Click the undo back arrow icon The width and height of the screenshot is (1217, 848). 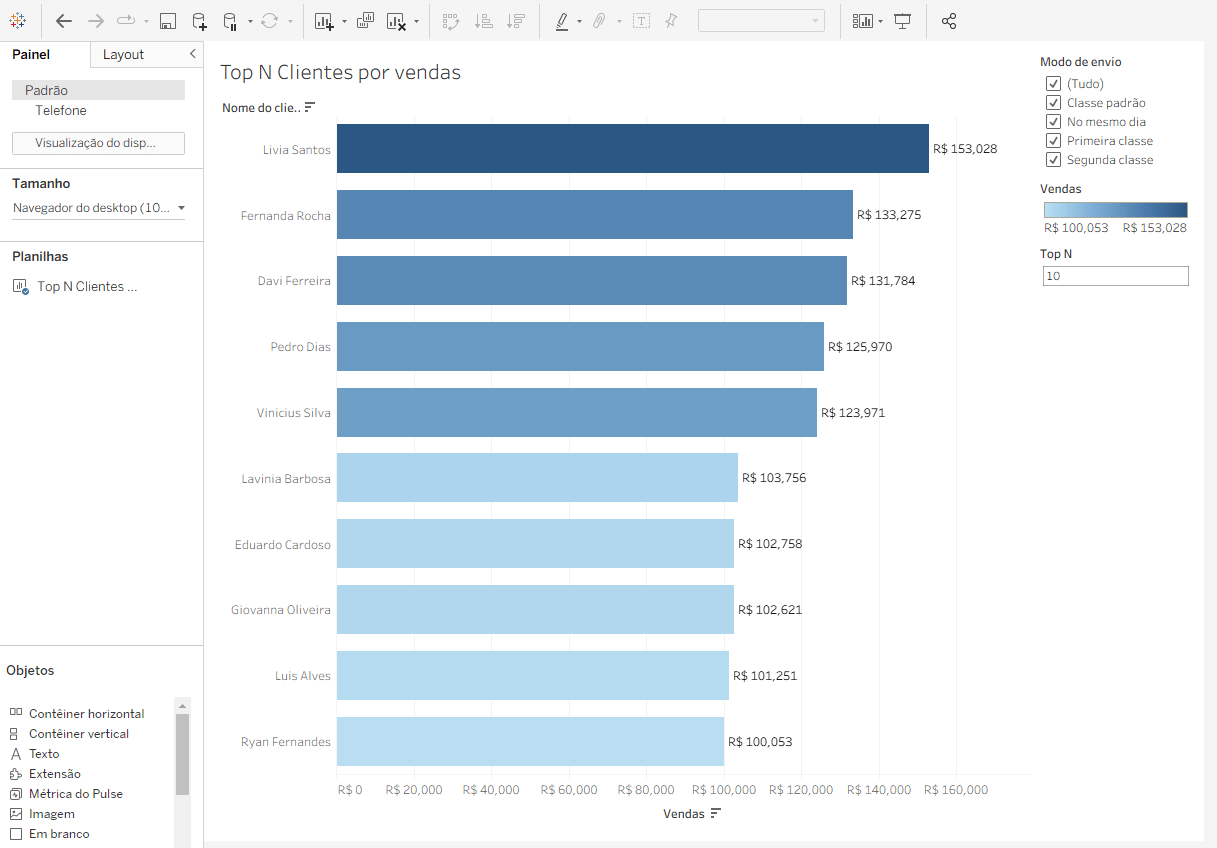(x=64, y=20)
